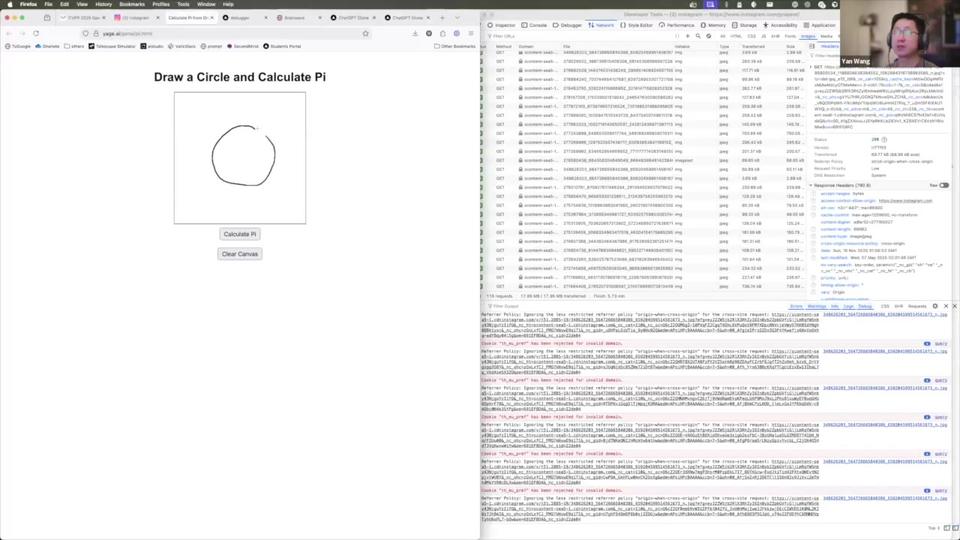
Task: Toggle the messages panel icon beside Headers
Action: (812, 47)
